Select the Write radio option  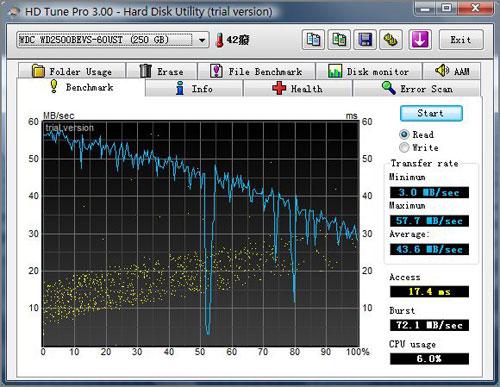coord(404,147)
